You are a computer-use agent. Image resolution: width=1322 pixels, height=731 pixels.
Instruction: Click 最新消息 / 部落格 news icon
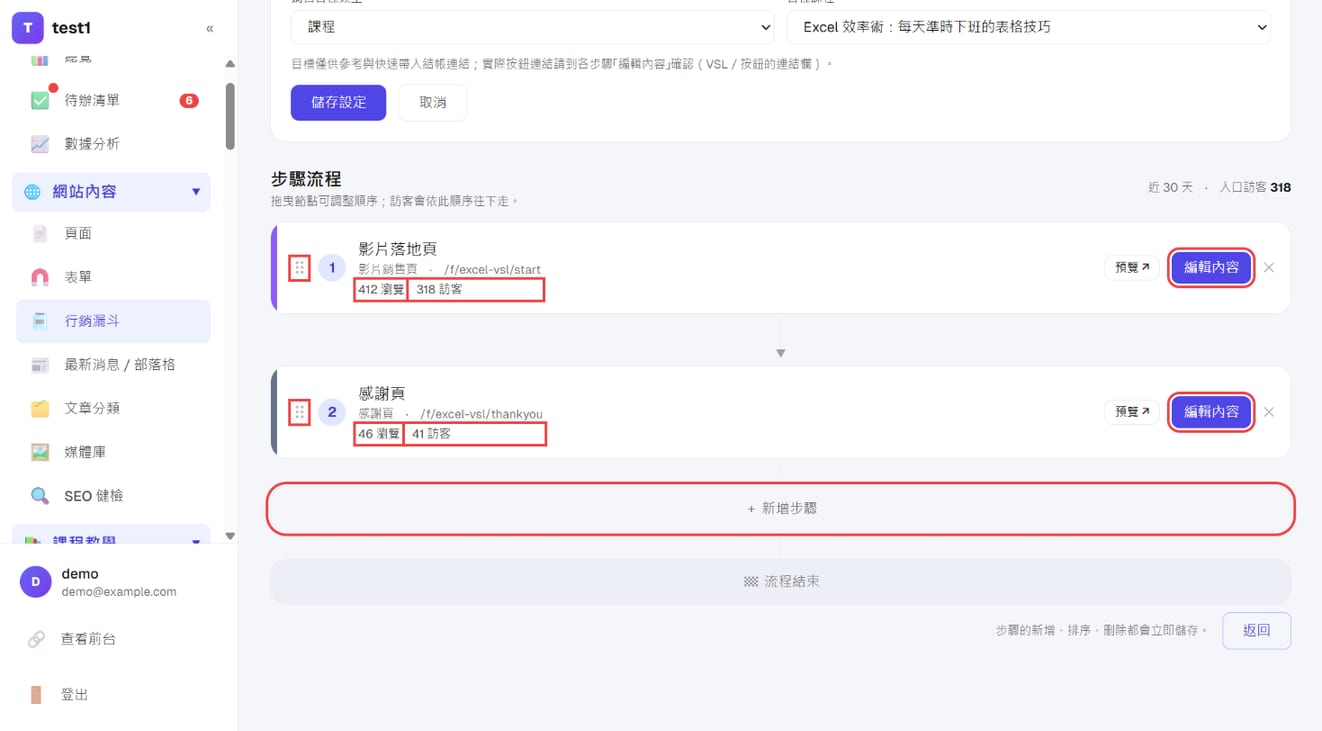[x=40, y=365]
